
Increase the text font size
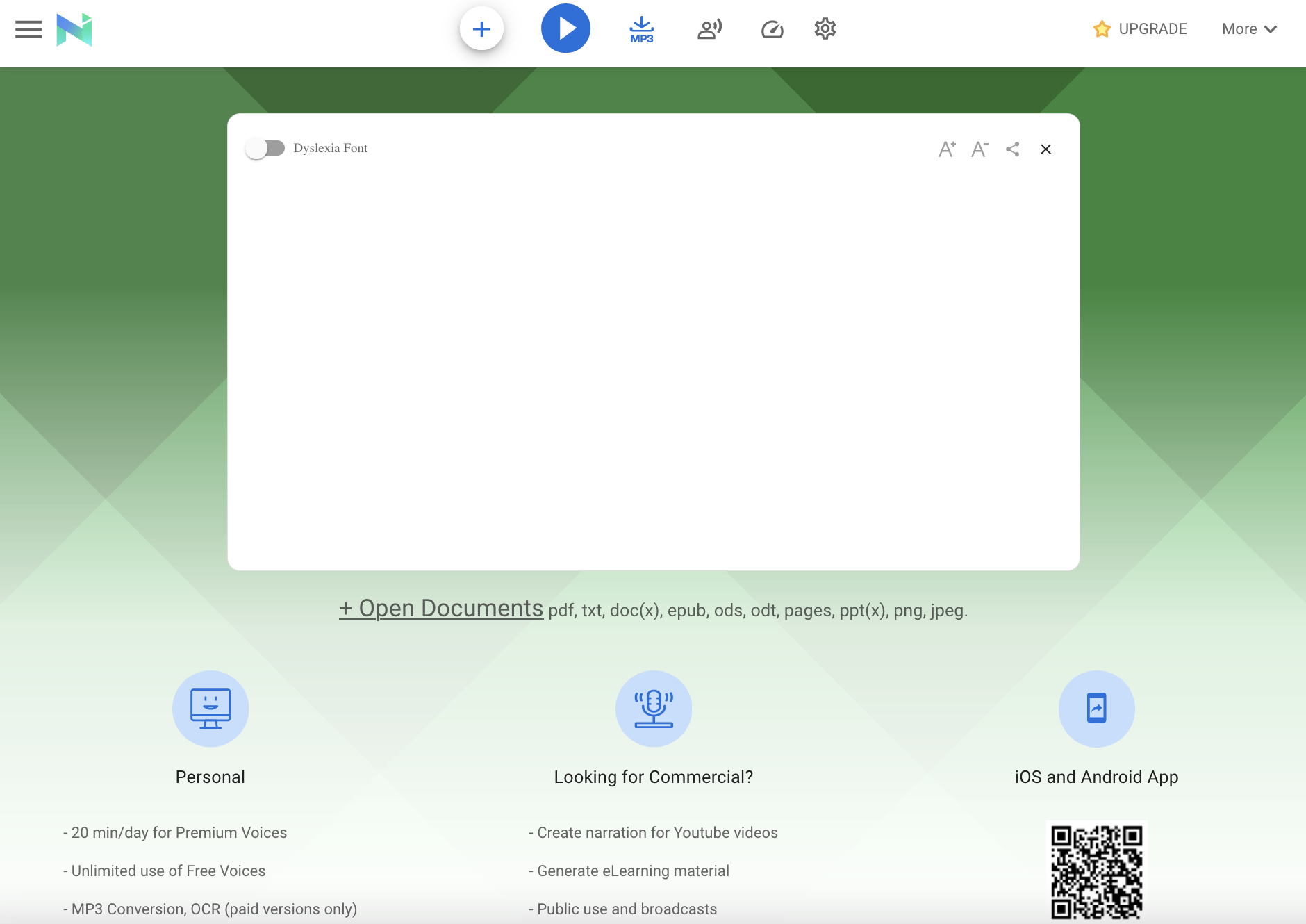point(947,149)
